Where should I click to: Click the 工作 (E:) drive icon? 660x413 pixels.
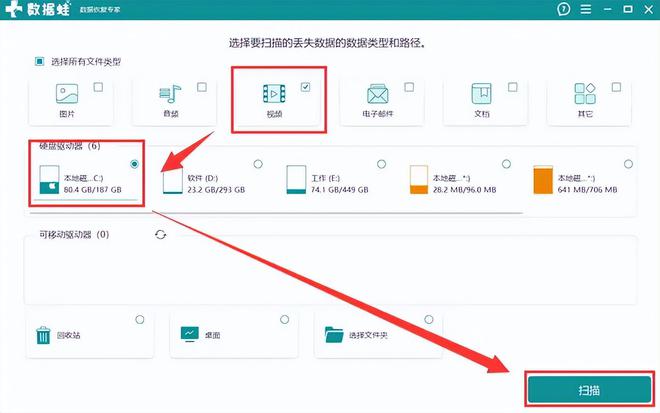tap(296, 180)
